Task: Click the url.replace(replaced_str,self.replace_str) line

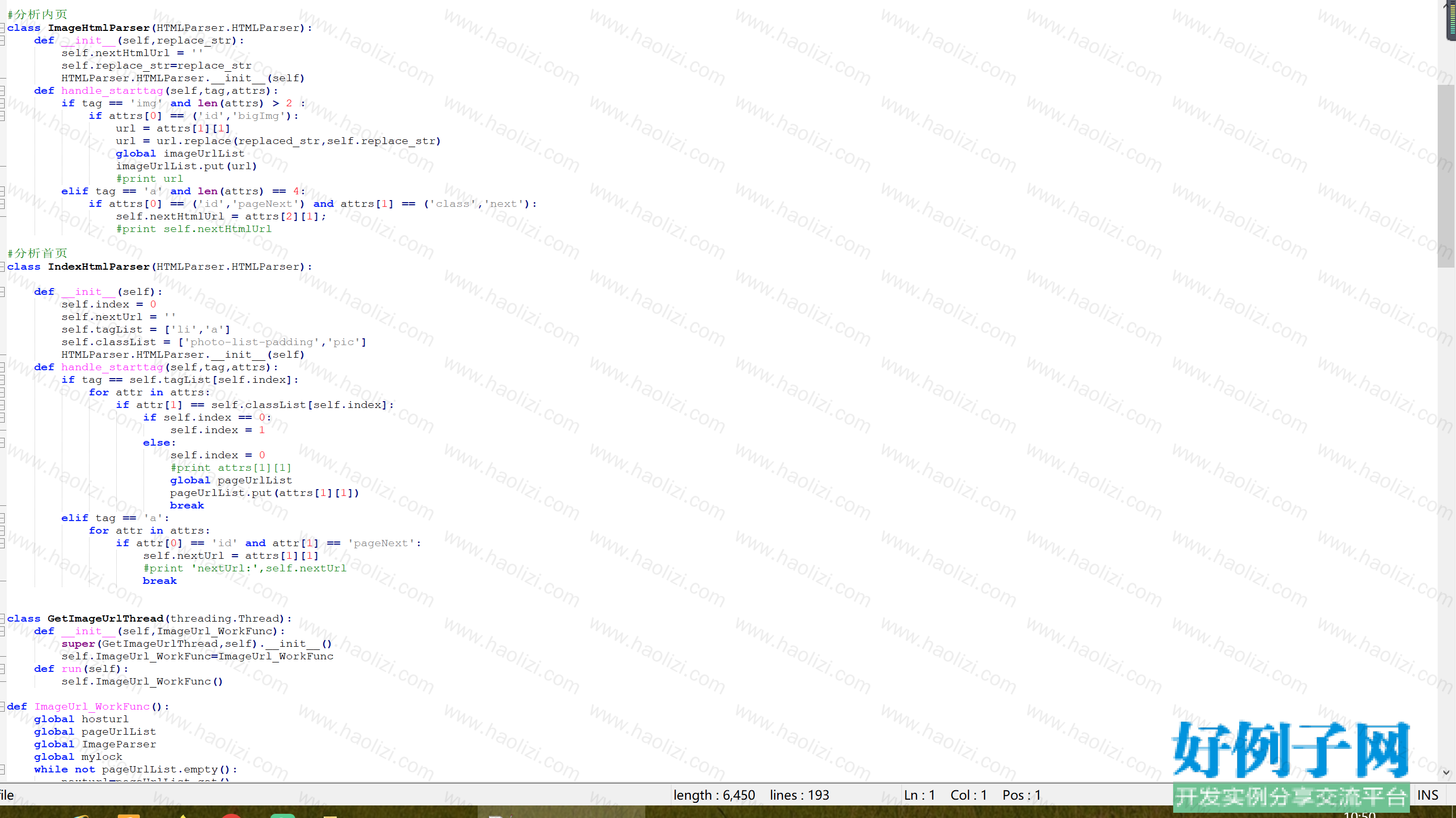Action: pos(278,141)
